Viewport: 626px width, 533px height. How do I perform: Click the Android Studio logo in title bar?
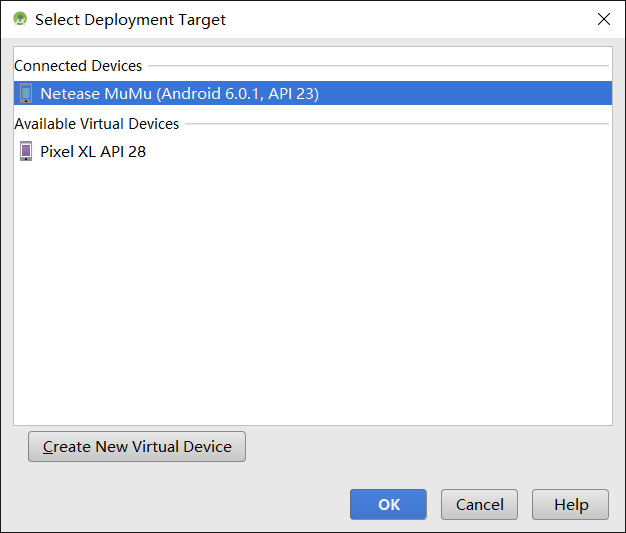[x=20, y=19]
